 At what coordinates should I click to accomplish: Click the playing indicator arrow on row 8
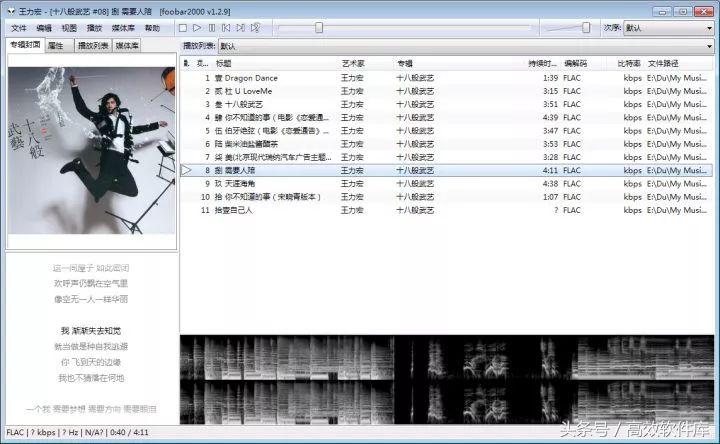[186, 170]
